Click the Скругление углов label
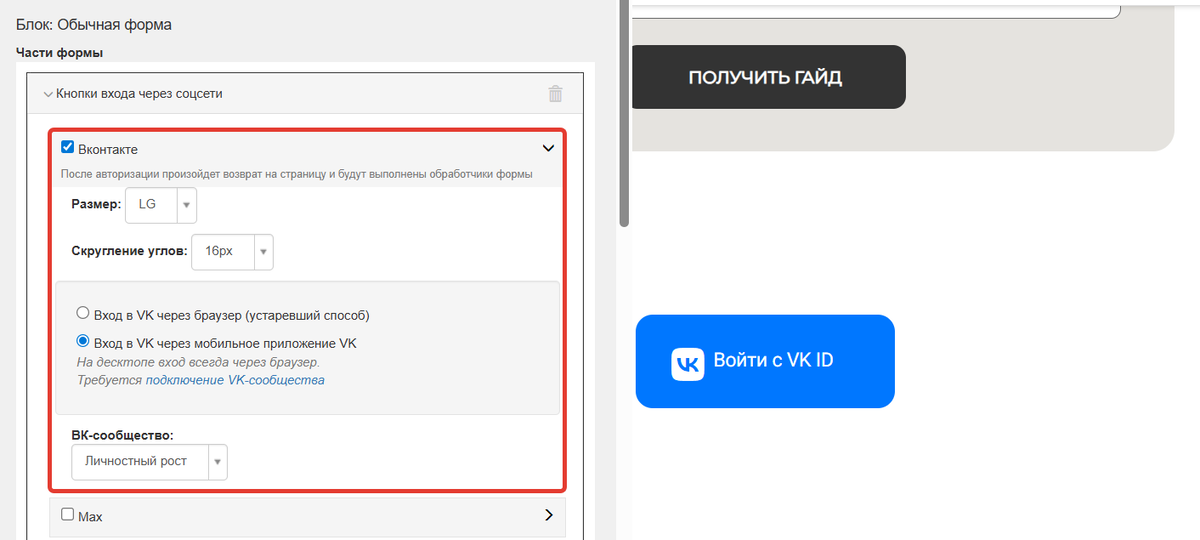This screenshot has width=1200, height=540. (130, 251)
